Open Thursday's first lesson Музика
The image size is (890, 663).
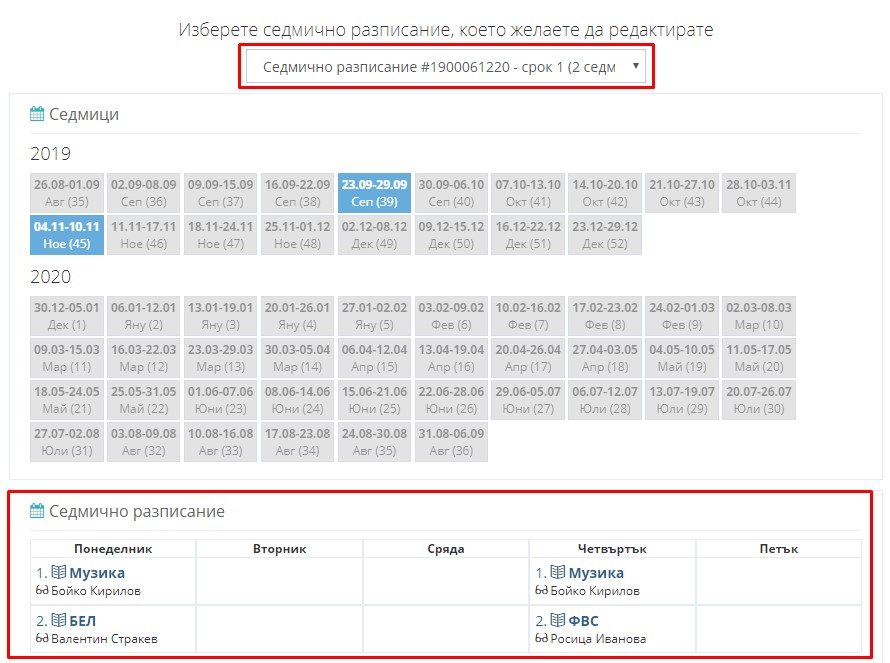pos(596,573)
